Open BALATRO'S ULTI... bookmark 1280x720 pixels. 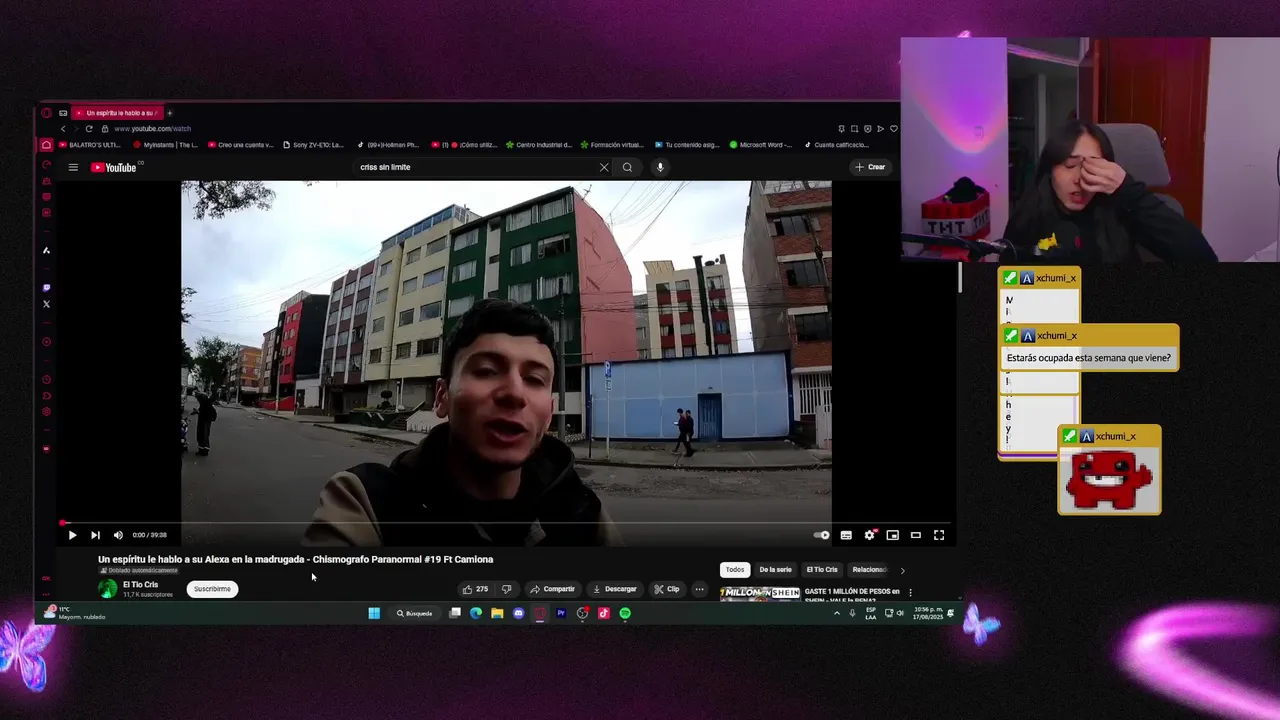coord(90,145)
